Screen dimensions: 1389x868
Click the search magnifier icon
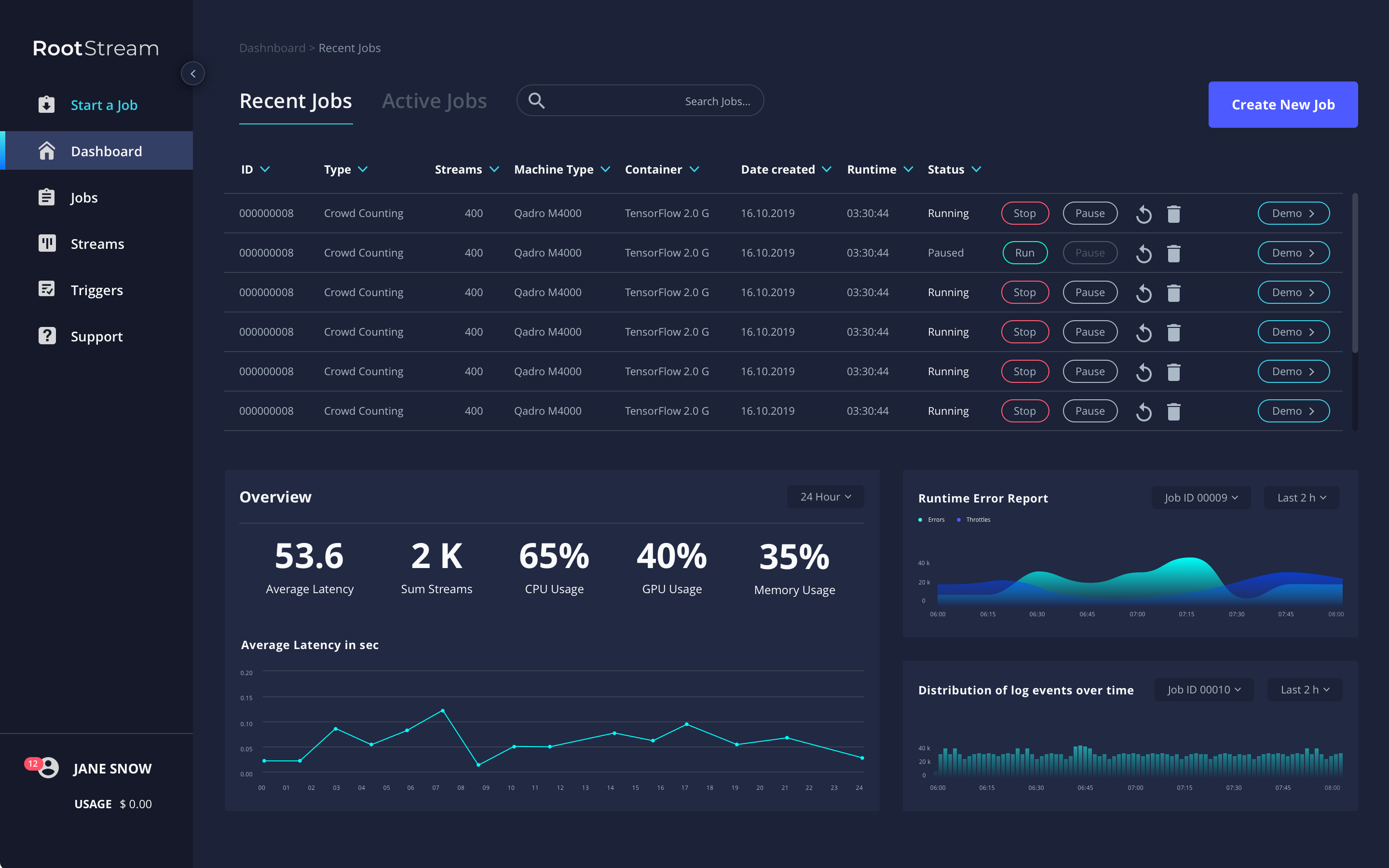pos(536,100)
